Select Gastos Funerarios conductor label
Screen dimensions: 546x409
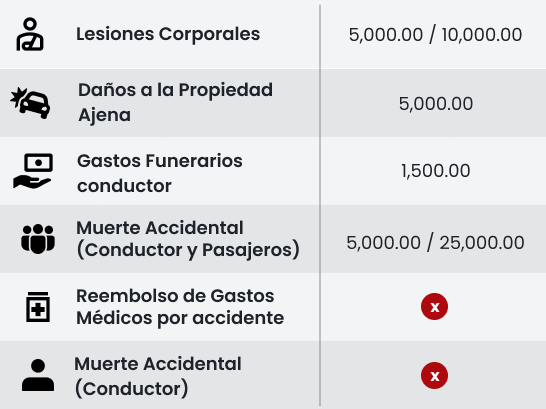coord(160,173)
